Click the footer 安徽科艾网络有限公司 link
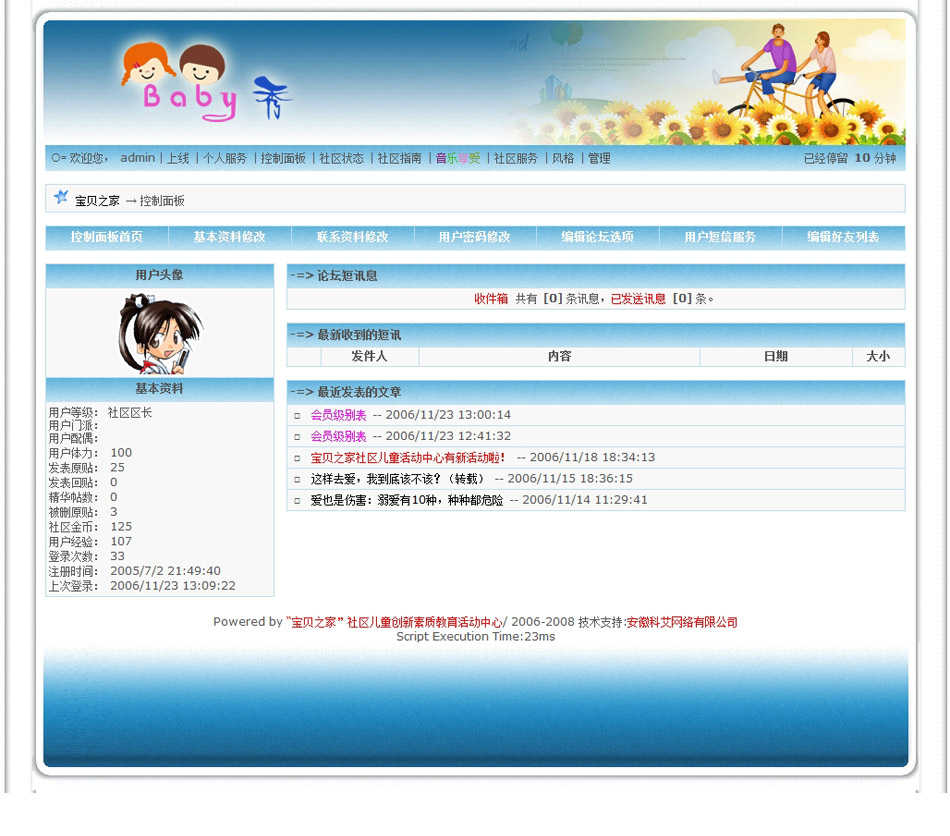 pyautogui.click(x=682, y=622)
